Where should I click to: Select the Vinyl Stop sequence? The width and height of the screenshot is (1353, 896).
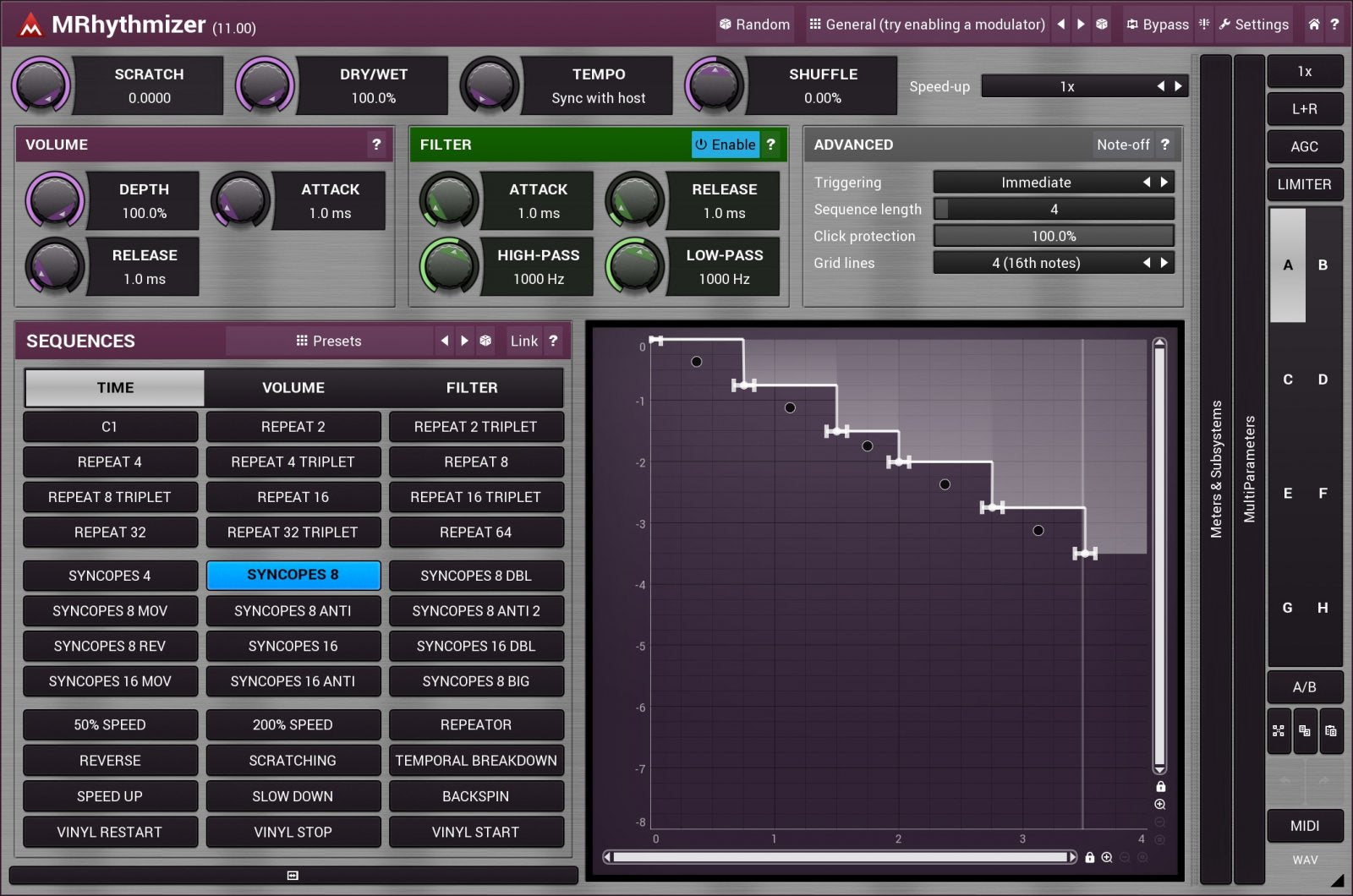pos(293,832)
